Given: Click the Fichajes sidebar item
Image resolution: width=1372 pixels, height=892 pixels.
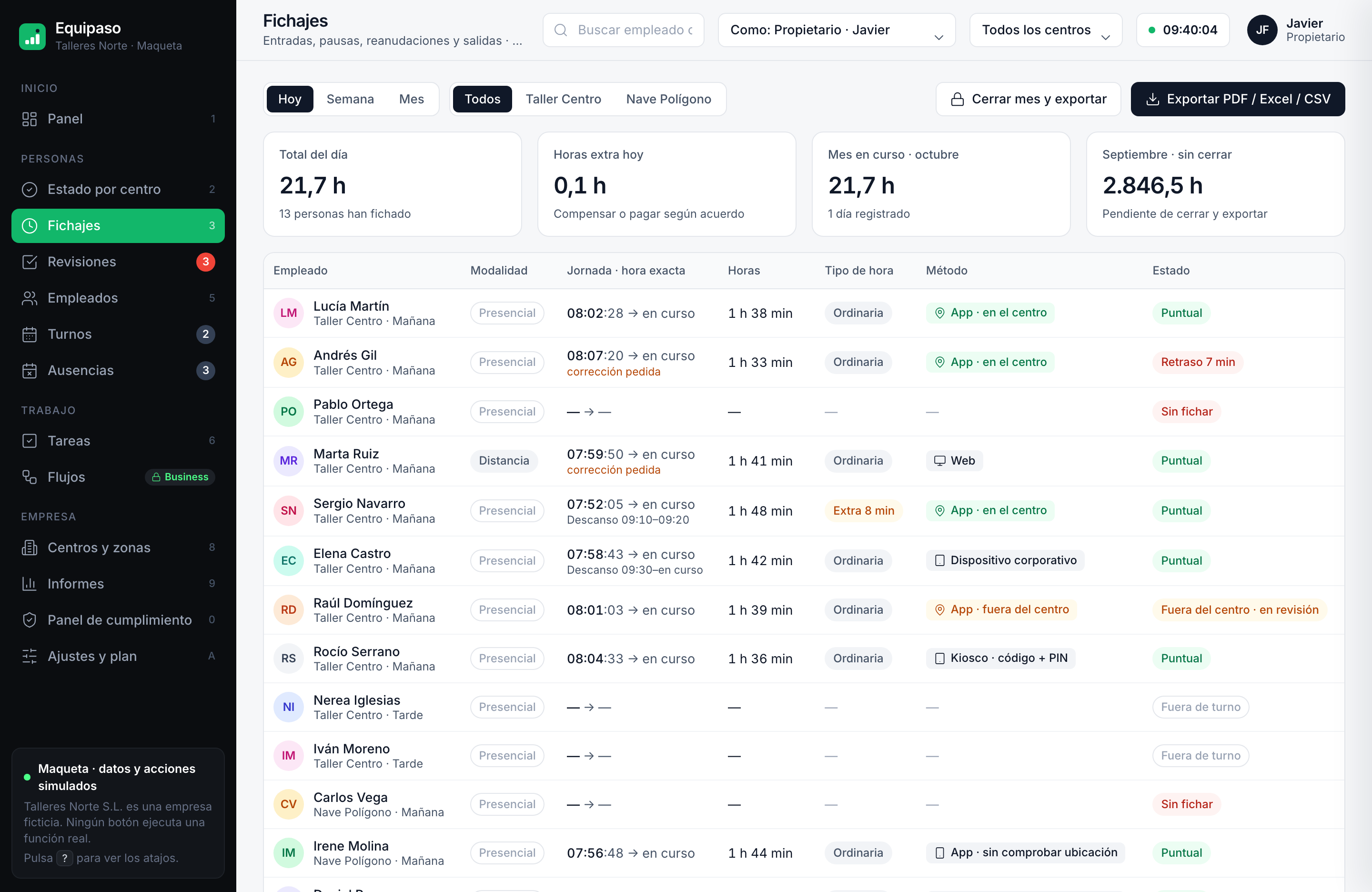Looking at the screenshot, I should tap(118, 225).
